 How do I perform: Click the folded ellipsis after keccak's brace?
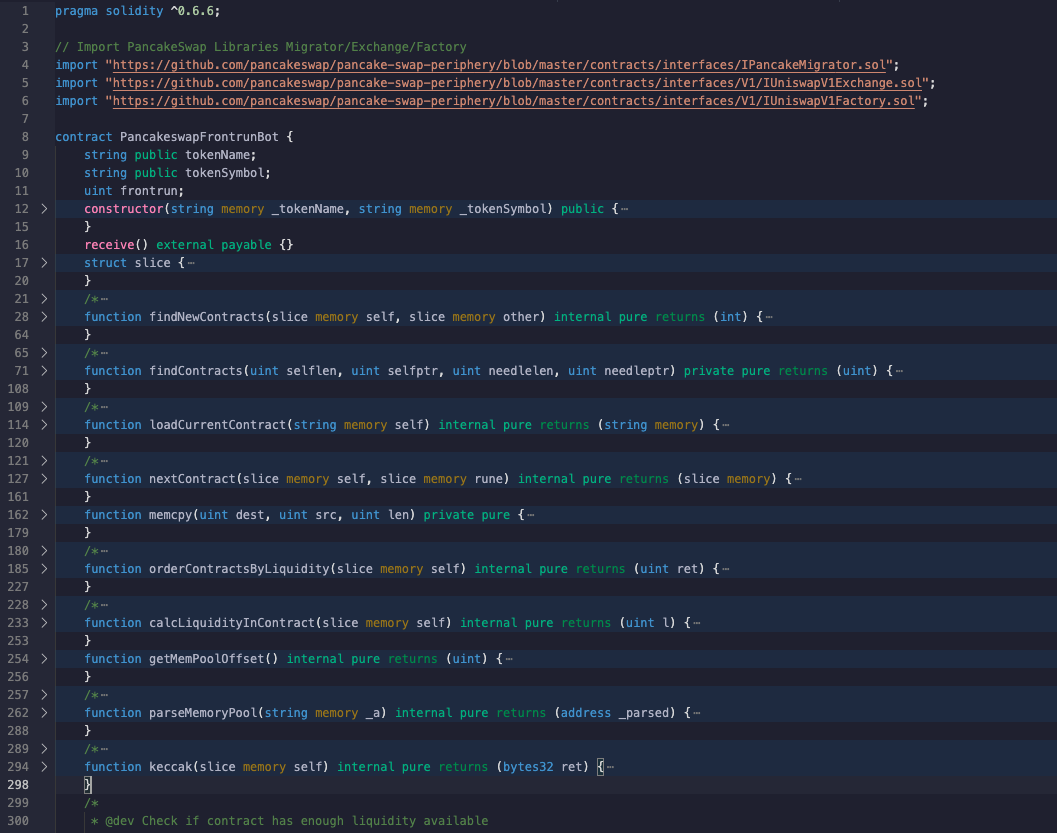point(610,767)
